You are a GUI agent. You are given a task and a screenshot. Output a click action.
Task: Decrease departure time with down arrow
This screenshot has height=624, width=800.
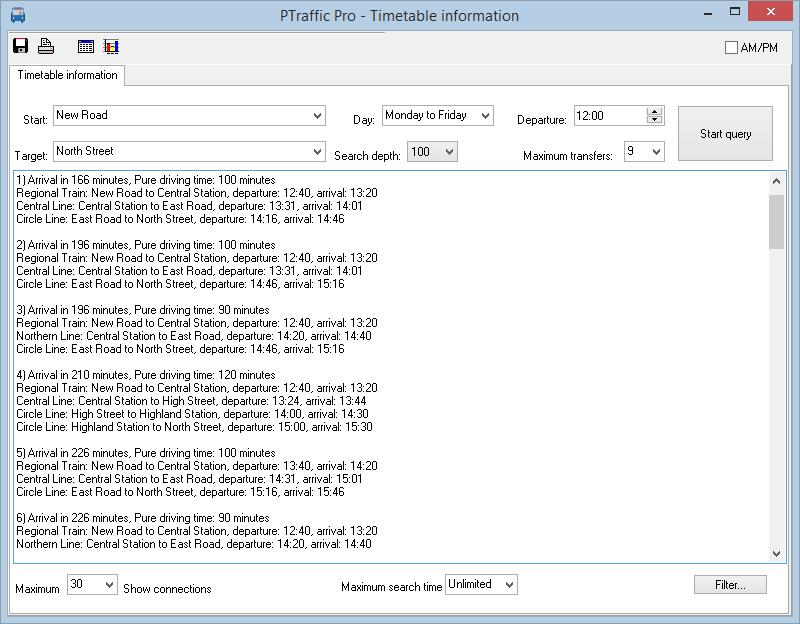654,120
